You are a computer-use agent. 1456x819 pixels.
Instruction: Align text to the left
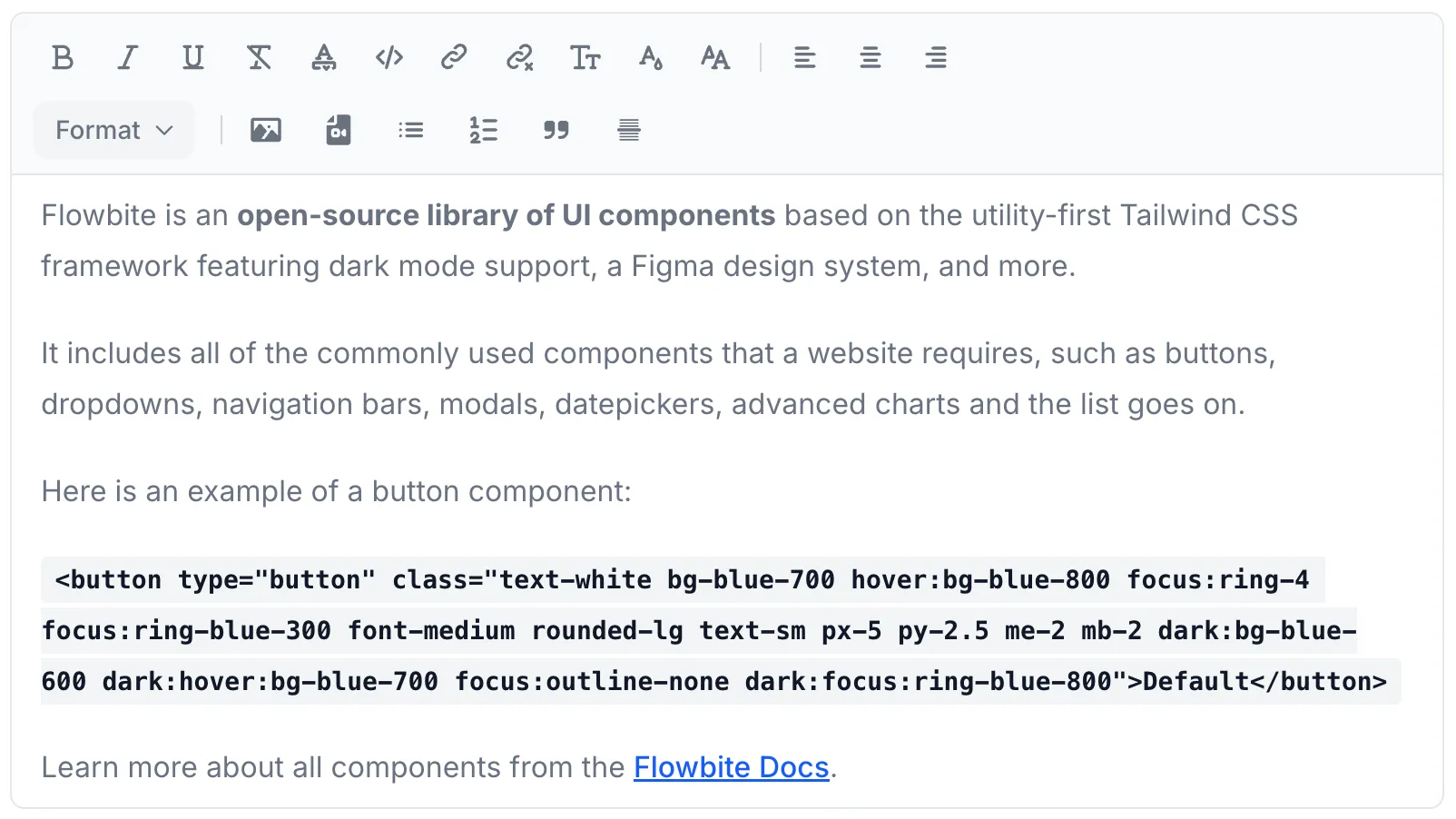pyautogui.click(x=805, y=58)
